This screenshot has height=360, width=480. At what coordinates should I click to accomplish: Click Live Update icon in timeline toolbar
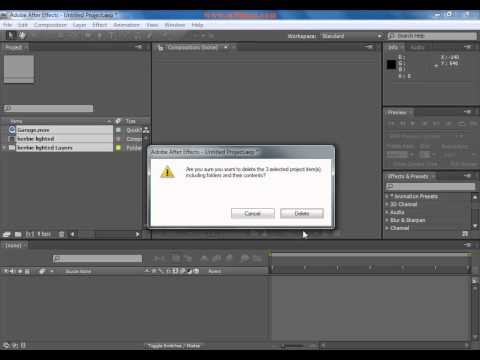click(176, 258)
